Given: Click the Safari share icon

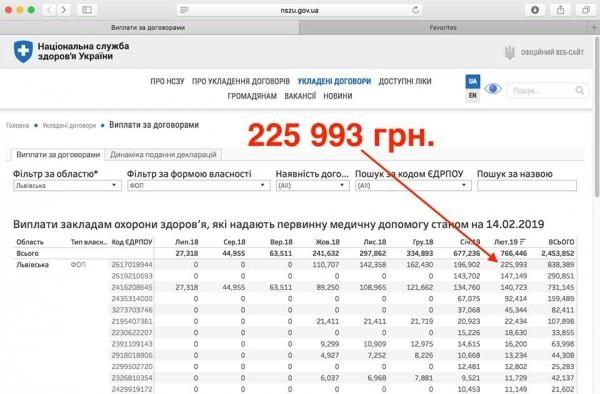Looking at the screenshot, I should 560,10.
